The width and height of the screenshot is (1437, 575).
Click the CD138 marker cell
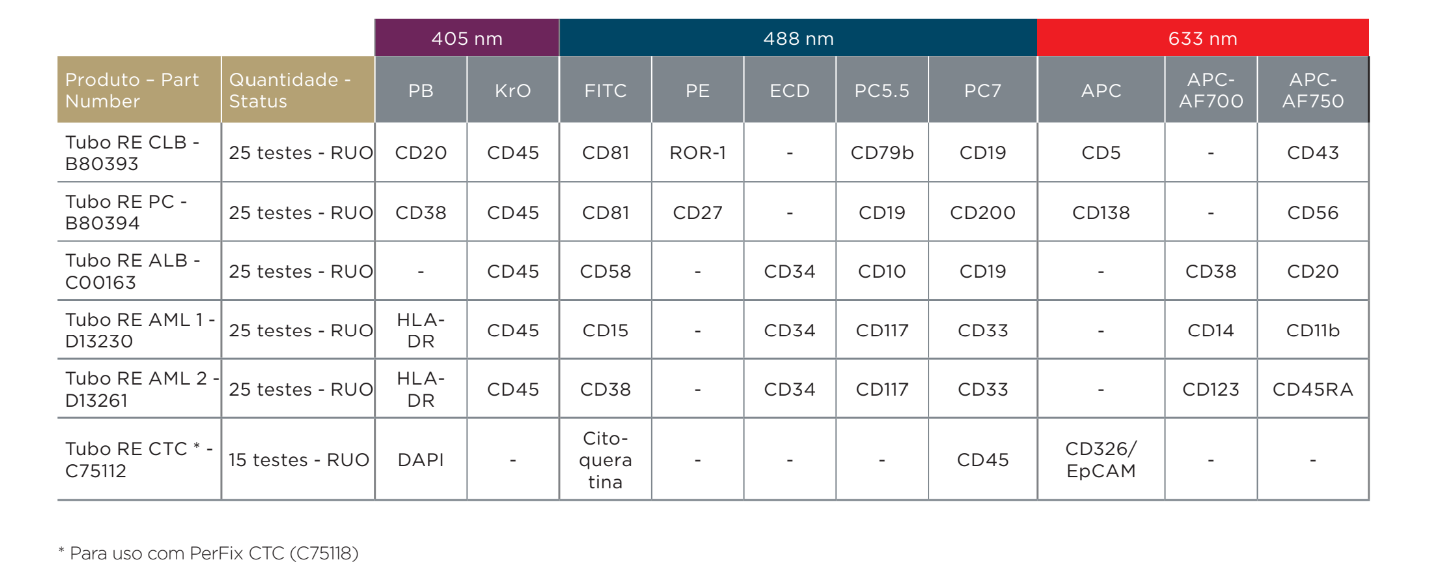1100,212
